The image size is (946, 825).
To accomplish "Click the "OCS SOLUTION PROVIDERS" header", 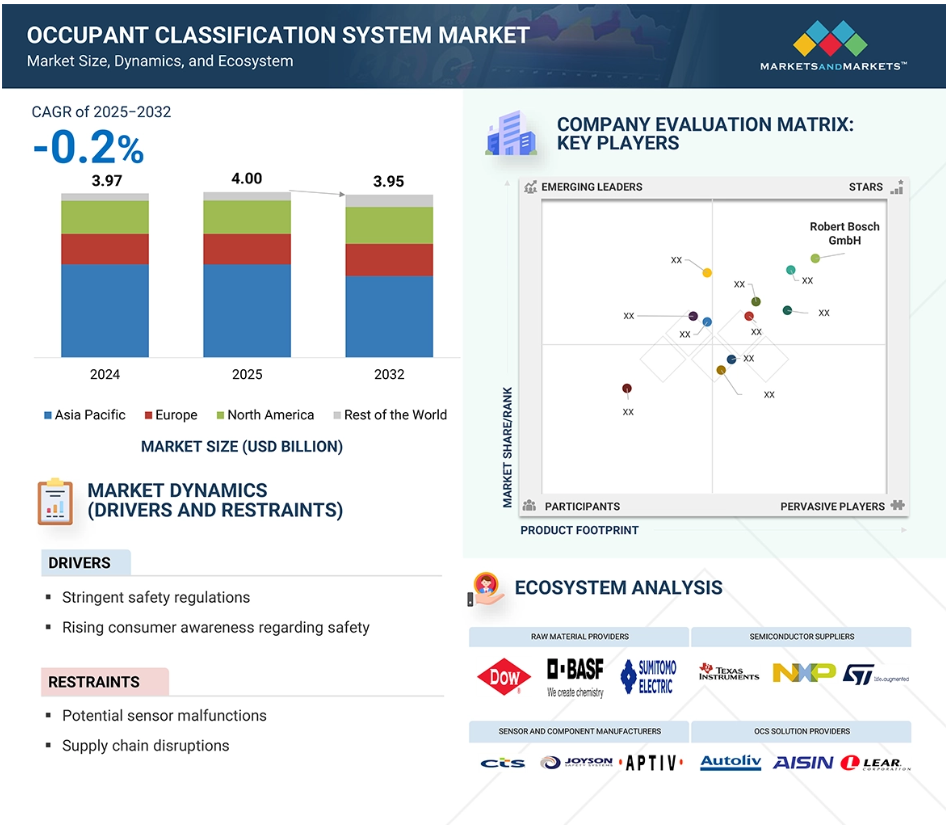I will pos(802,731).
